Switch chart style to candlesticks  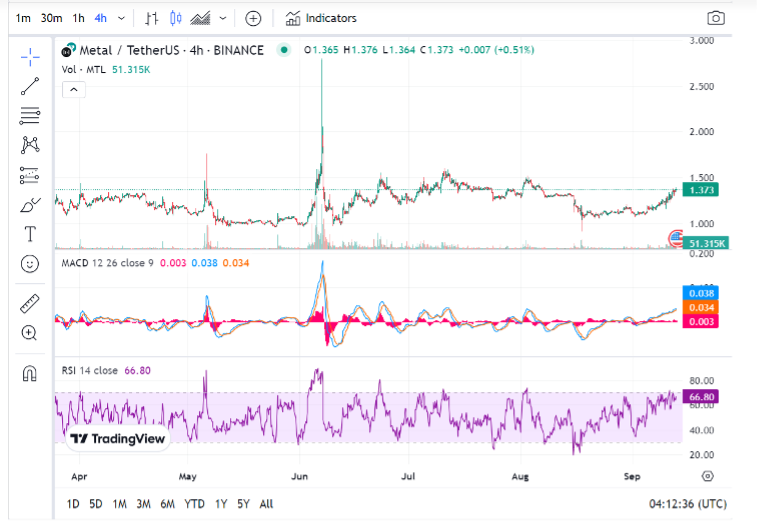(176, 18)
